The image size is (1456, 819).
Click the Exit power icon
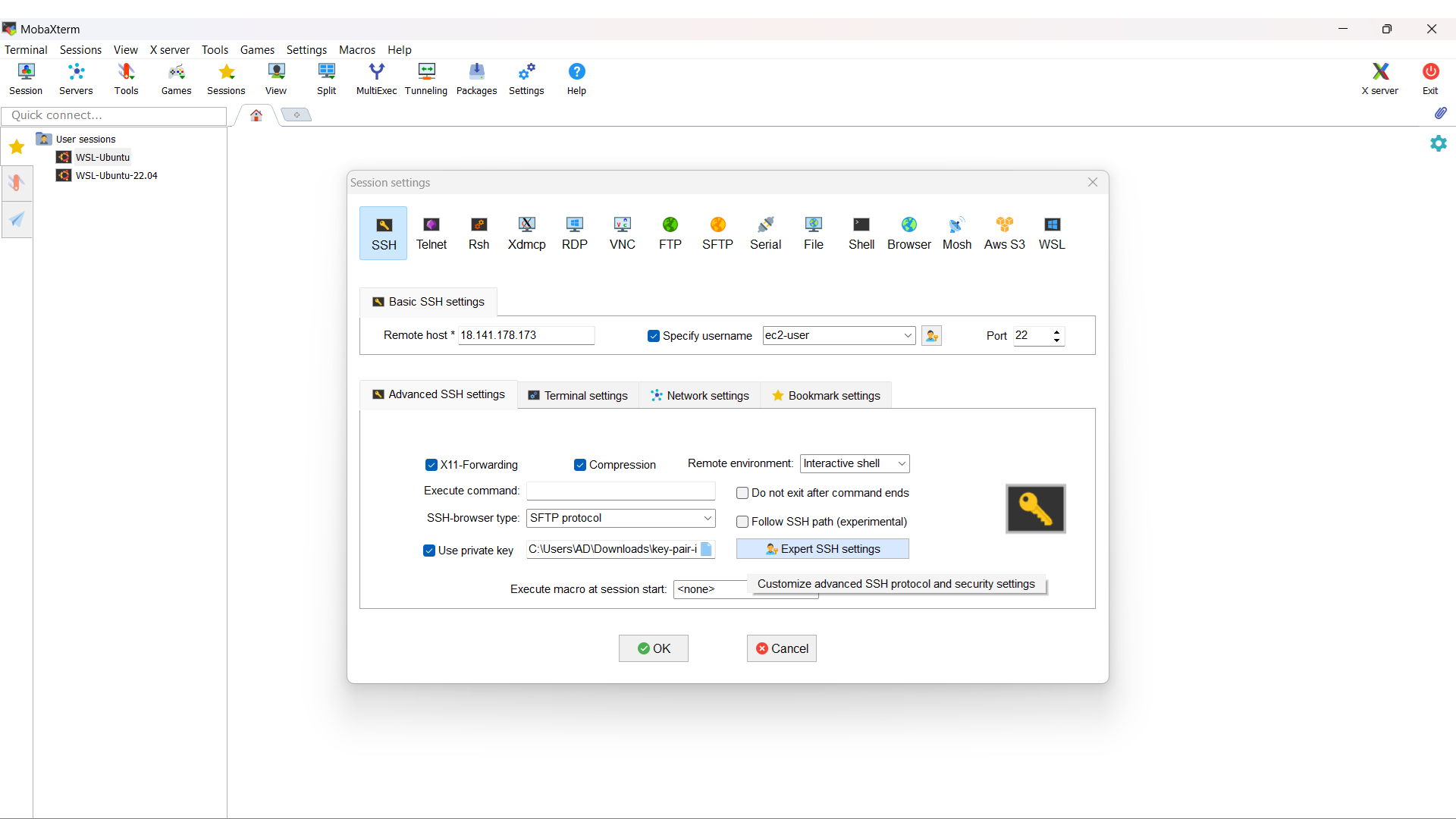(x=1430, y=79)
